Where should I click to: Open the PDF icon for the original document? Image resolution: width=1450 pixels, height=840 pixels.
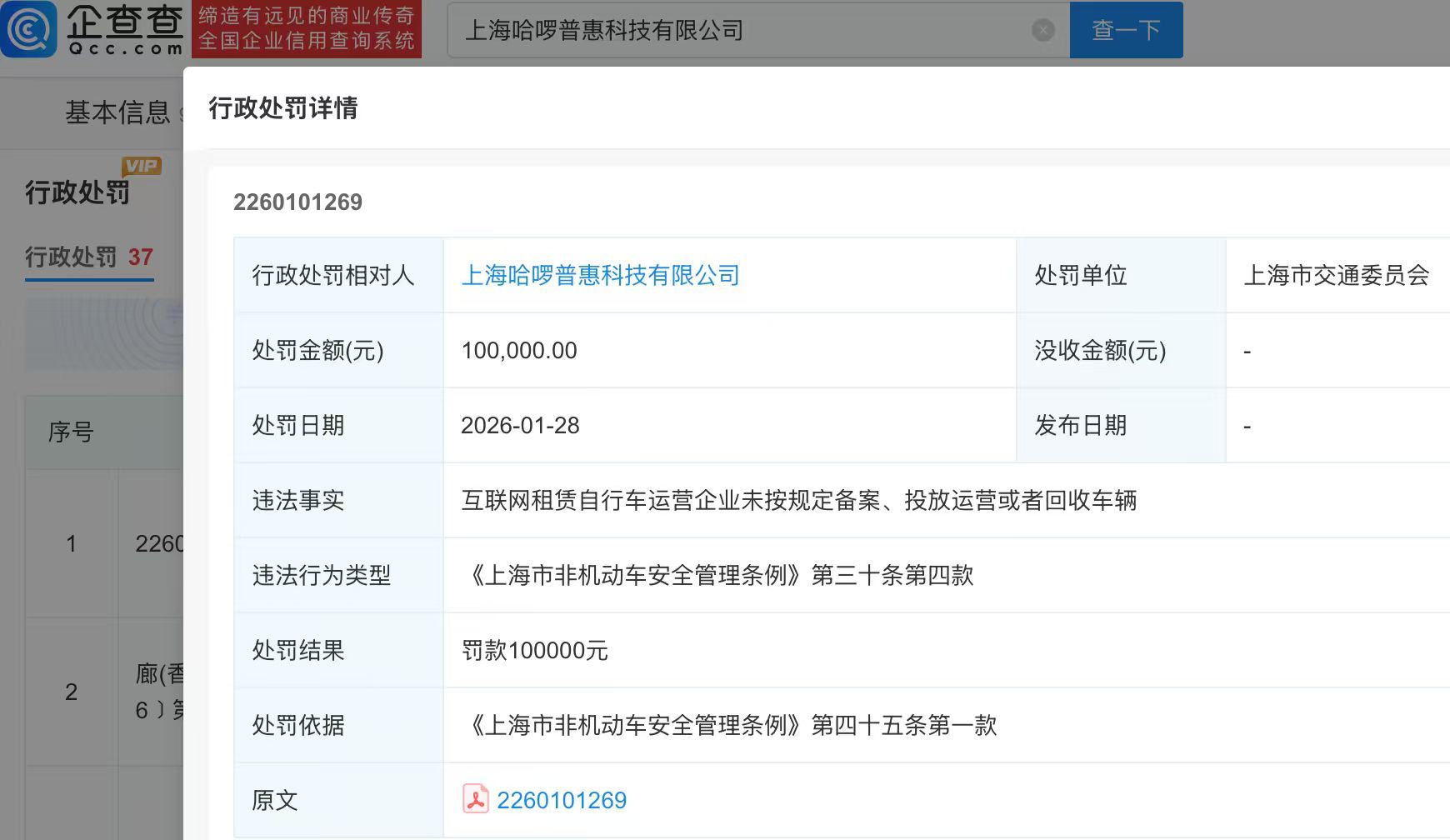click(x=475, y=798)
